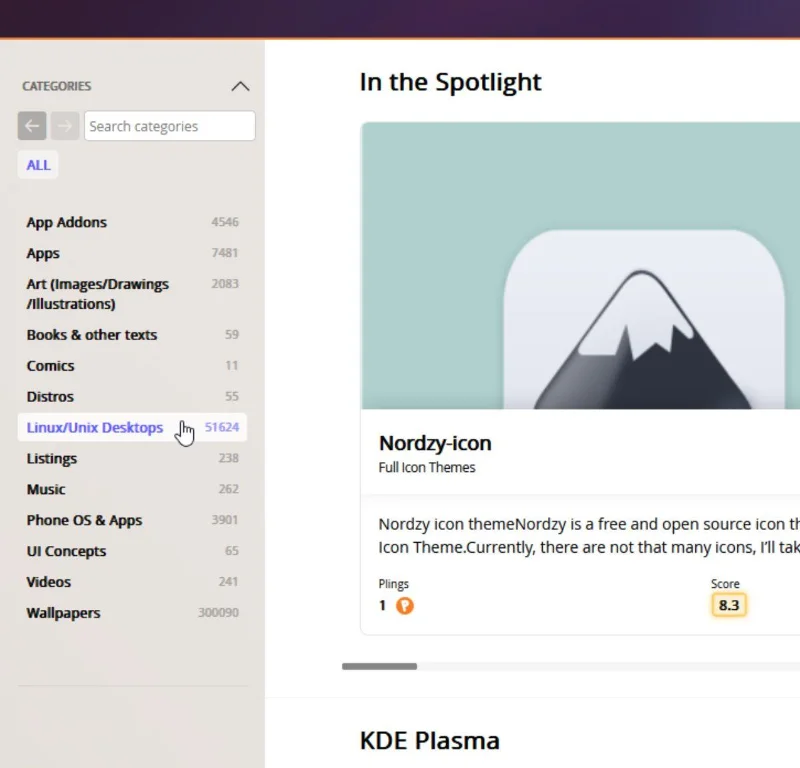Click the 8.3 score badge
Screen dimensions: 800x768
(x=729, y=605)
